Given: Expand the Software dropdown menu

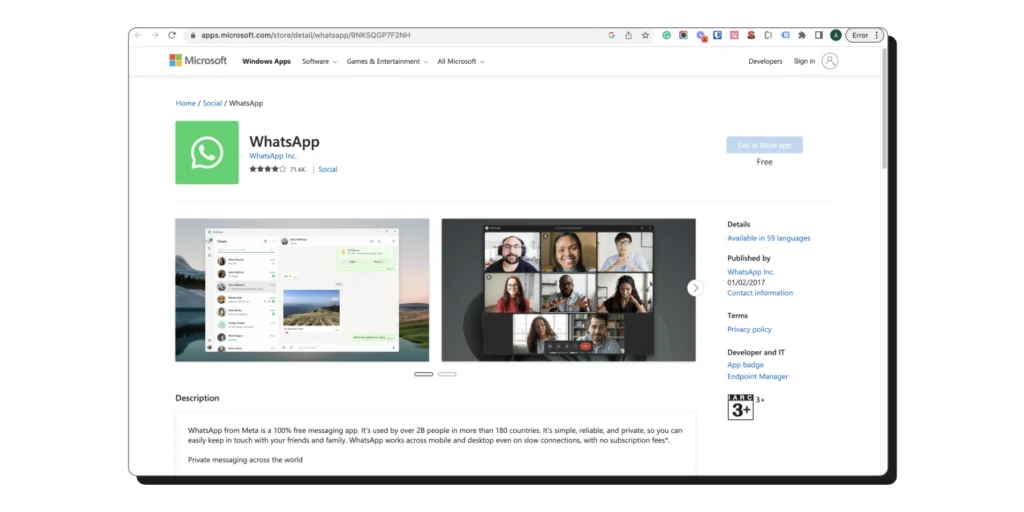Looking at the screenshot, I should click(x=318, y=62).
